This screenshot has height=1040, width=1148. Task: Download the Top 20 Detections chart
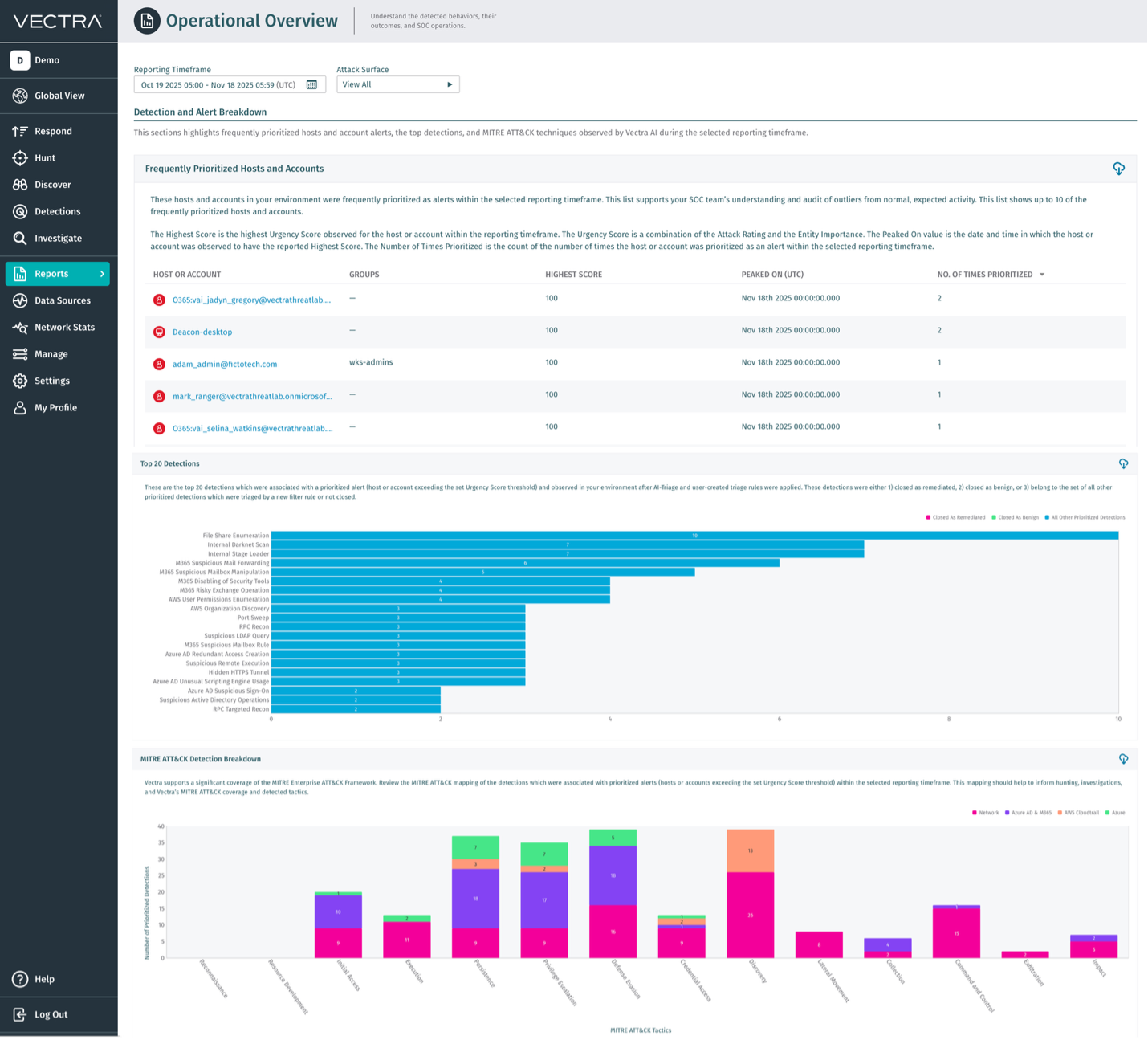pos(1124,463)
